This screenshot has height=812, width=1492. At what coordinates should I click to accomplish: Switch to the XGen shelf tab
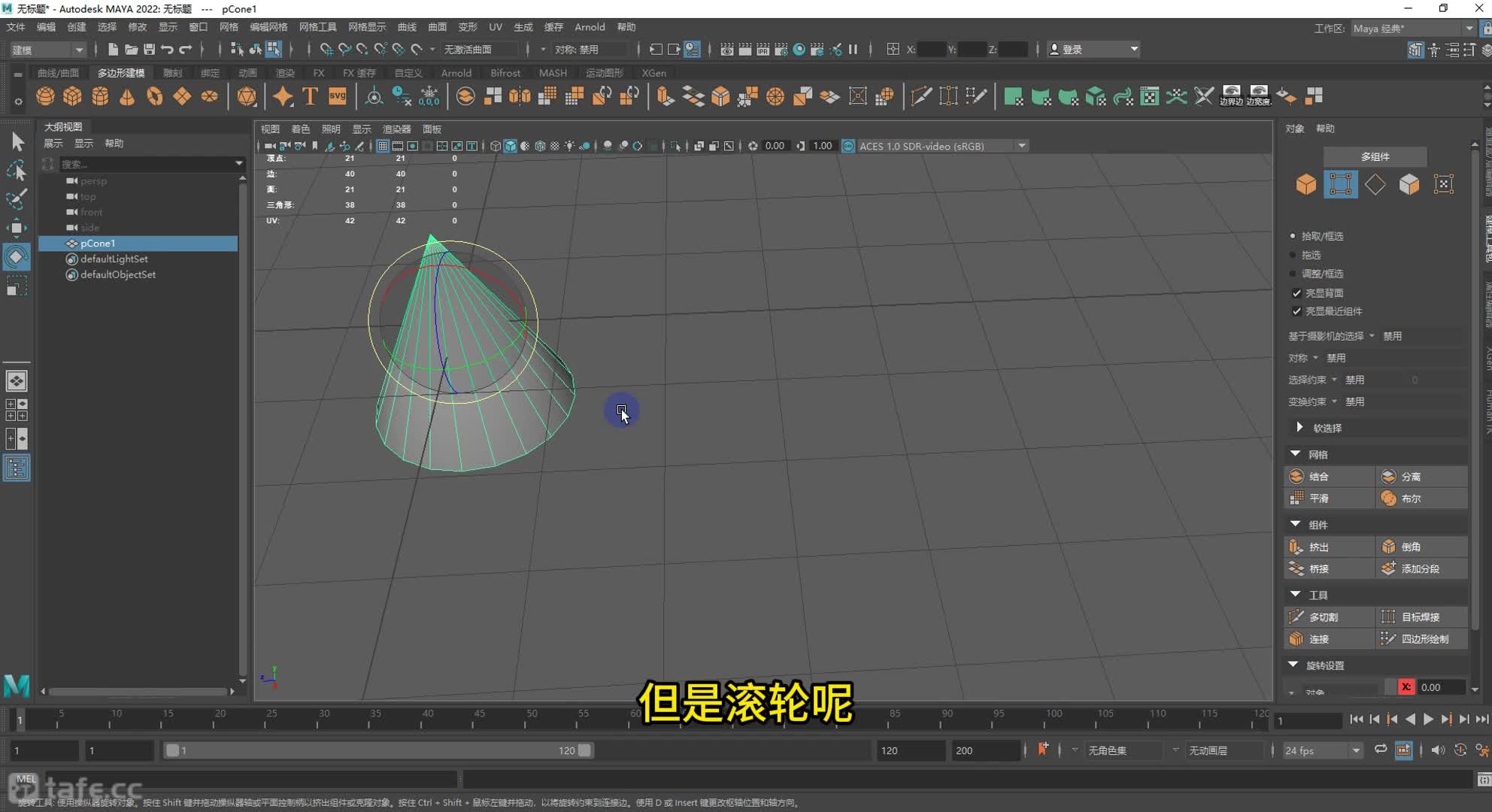pos(654,73)
